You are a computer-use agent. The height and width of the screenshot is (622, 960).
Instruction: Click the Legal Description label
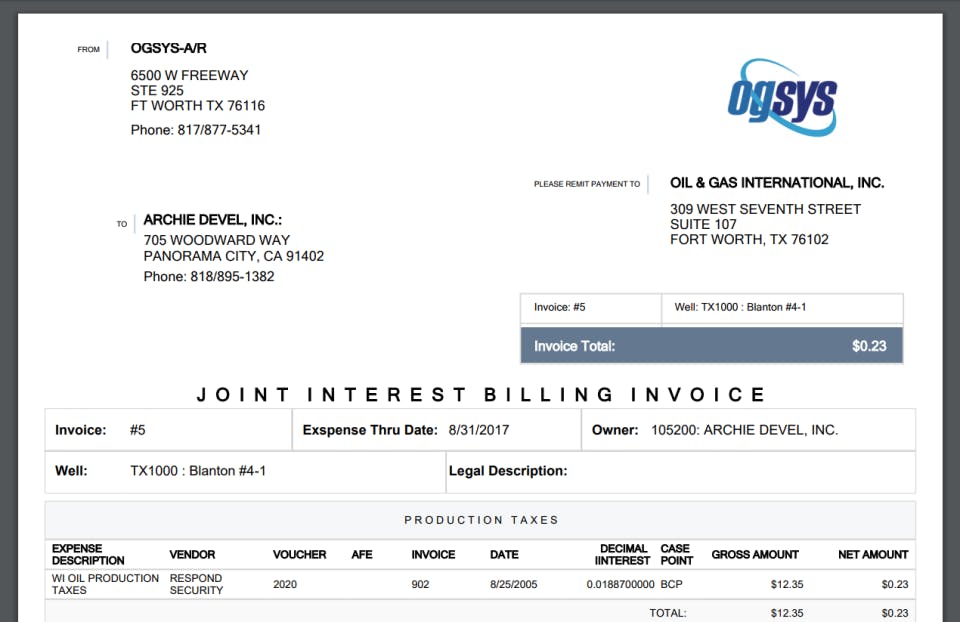click(x=508, y=471)
